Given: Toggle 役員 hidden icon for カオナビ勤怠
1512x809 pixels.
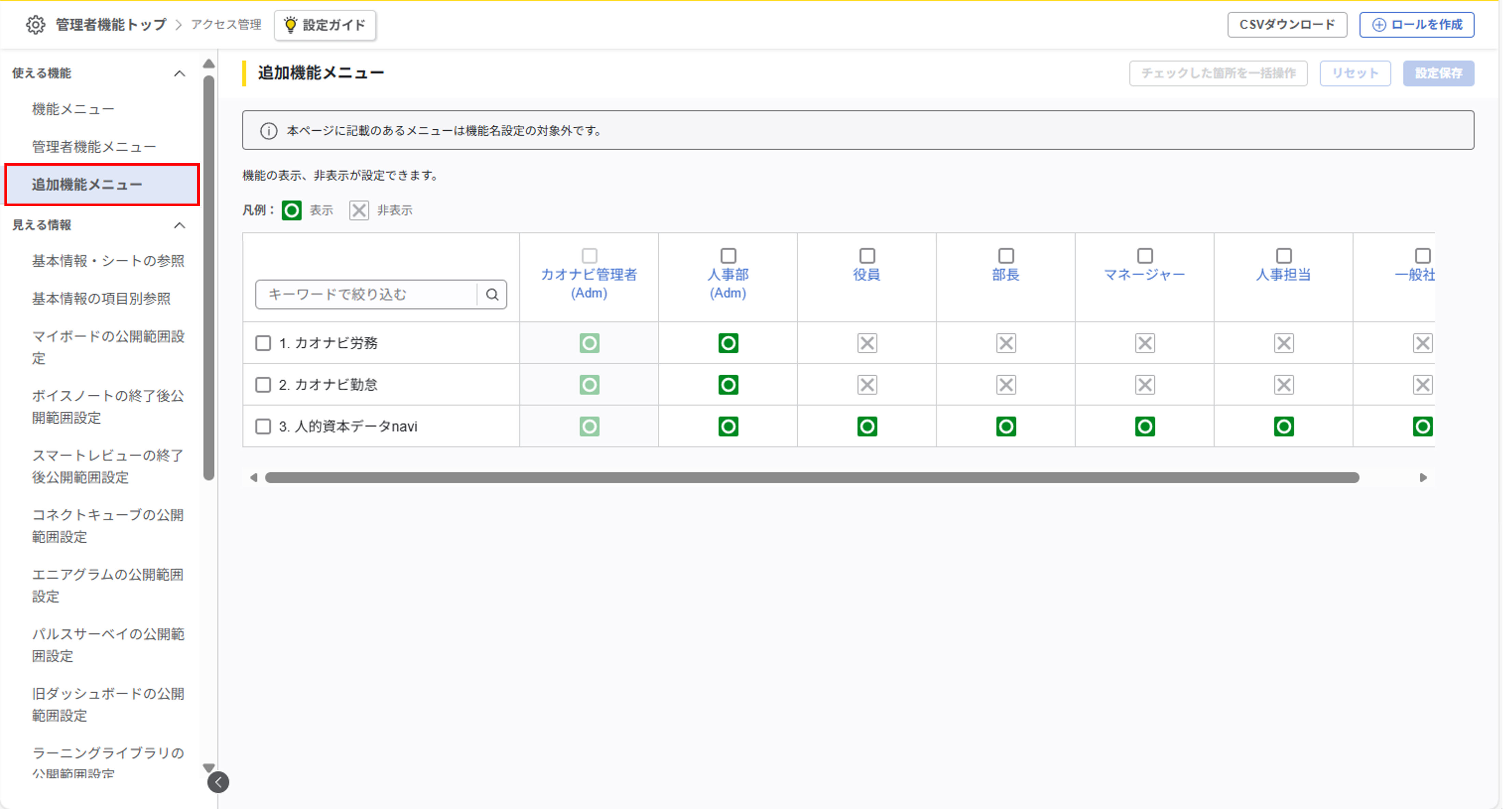Looking at the screenshot, I should [x=867, y=385].
